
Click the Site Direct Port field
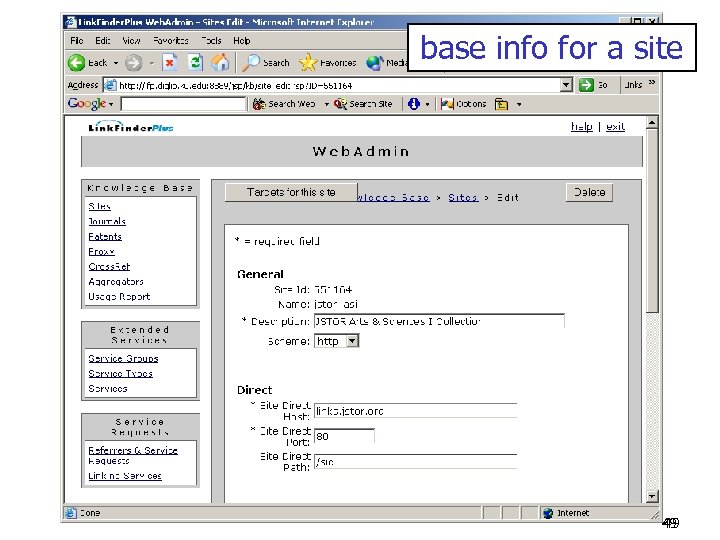point(344,436)
